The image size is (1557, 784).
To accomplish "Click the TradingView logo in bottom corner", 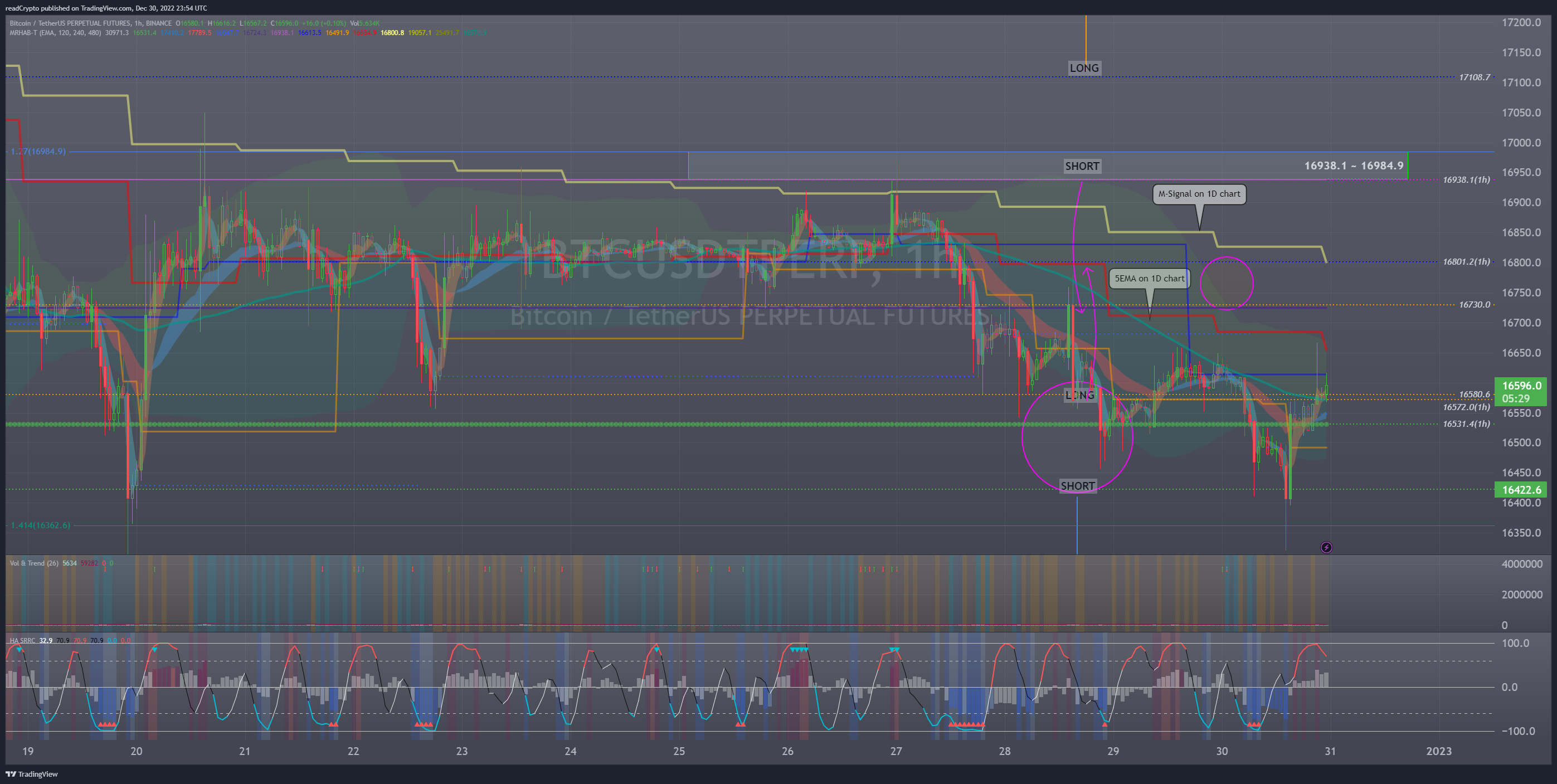I will click(32, 774).
